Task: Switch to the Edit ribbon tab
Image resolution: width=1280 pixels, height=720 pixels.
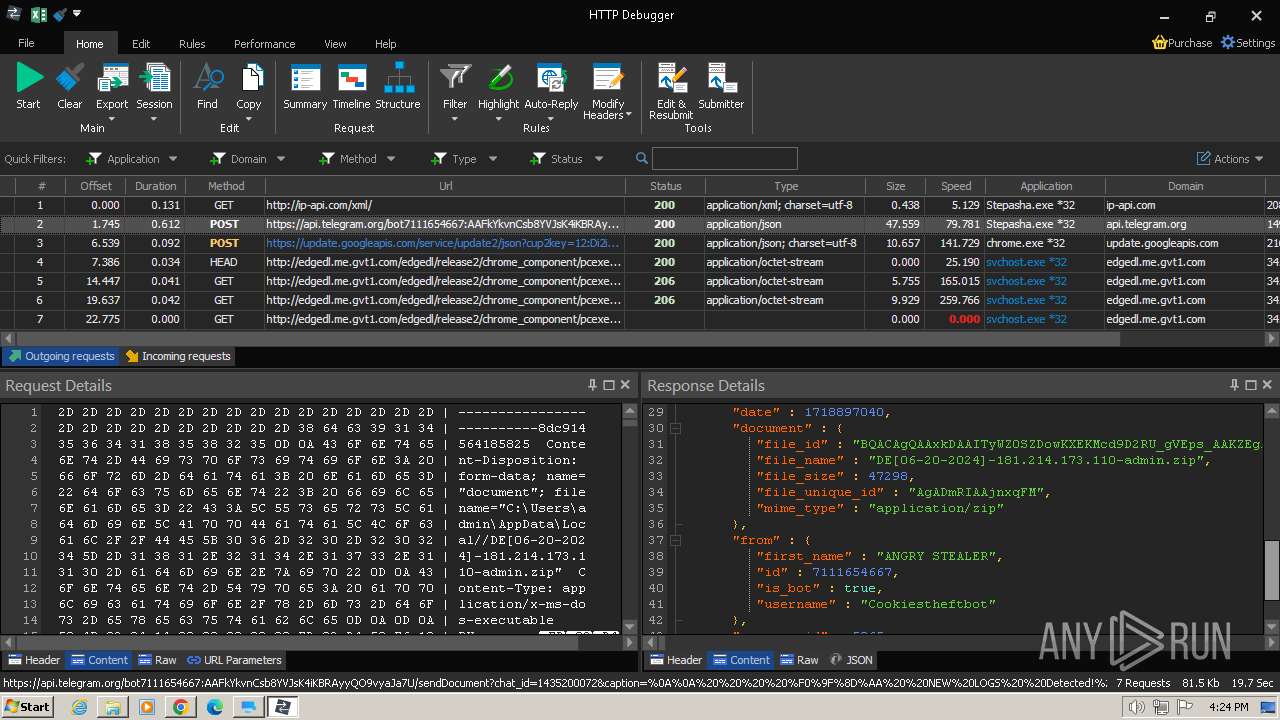Action: click(x=141, y=44)
